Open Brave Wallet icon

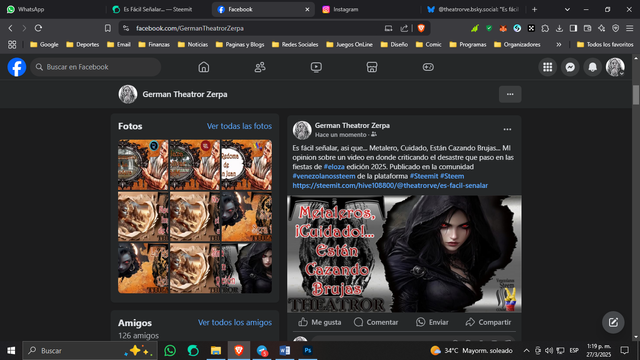[x=588, y=28]
